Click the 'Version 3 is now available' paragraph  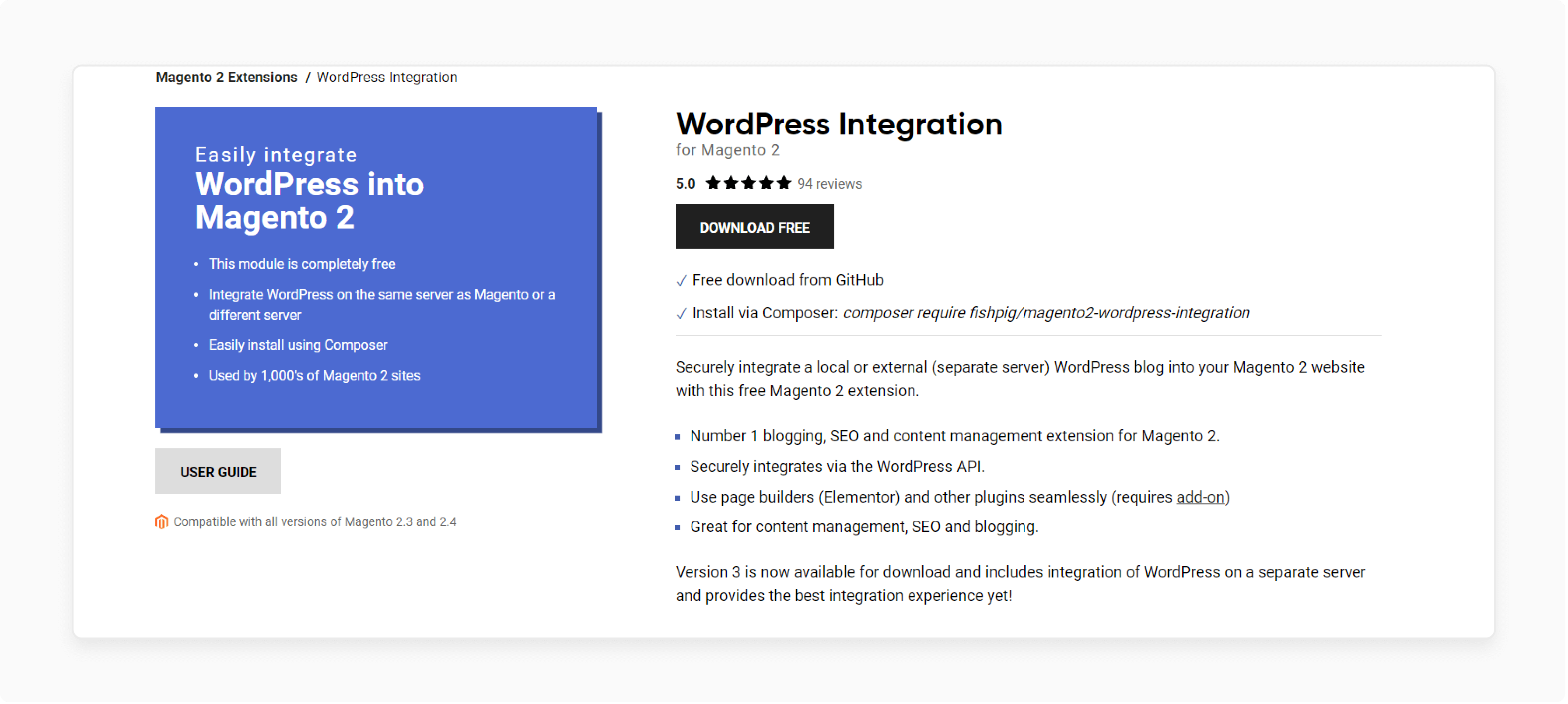click(x=1020, y=584)
